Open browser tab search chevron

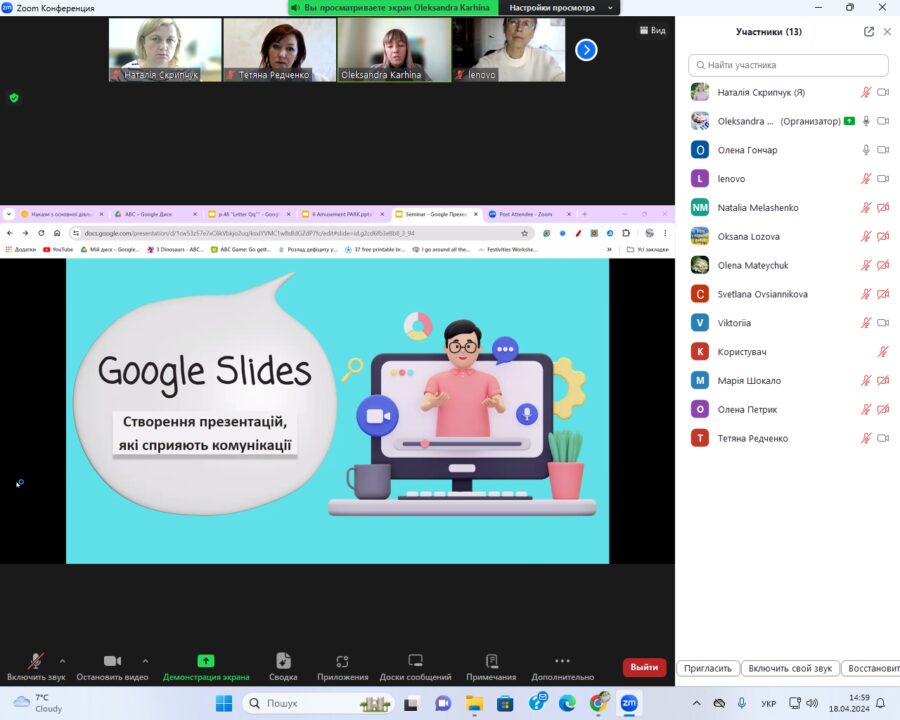9,214
